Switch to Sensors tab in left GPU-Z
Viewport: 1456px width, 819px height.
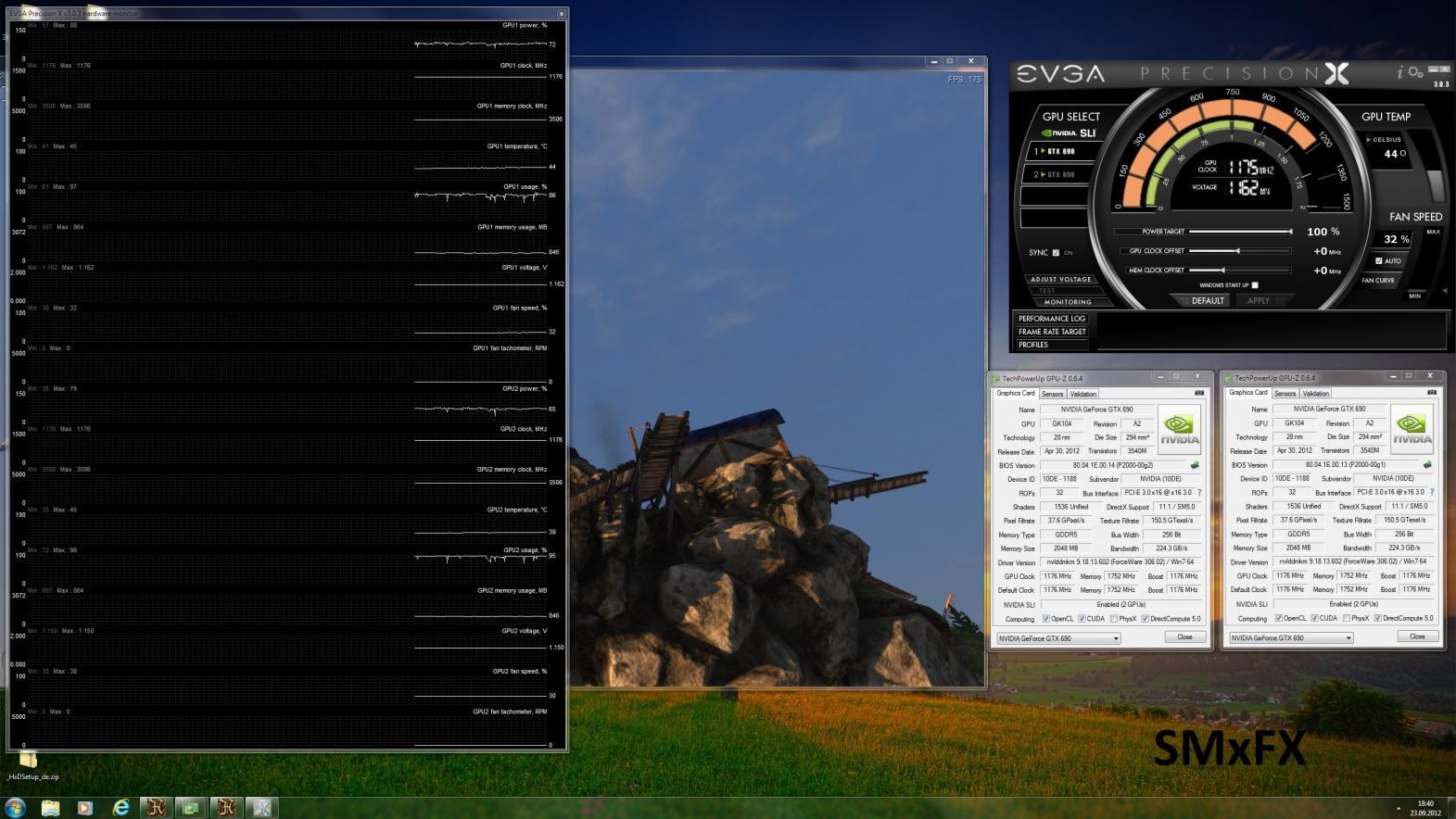pos(1052,394)
